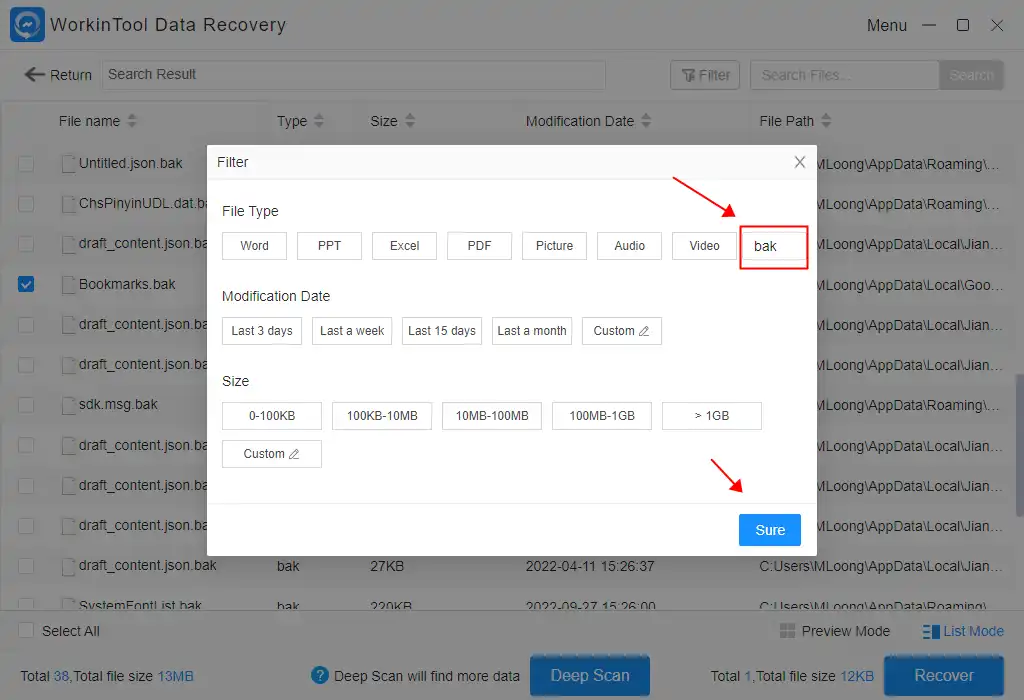Click the Recover button
Viewport: 1024px width, 700px height.
click(x=944, y=675)
